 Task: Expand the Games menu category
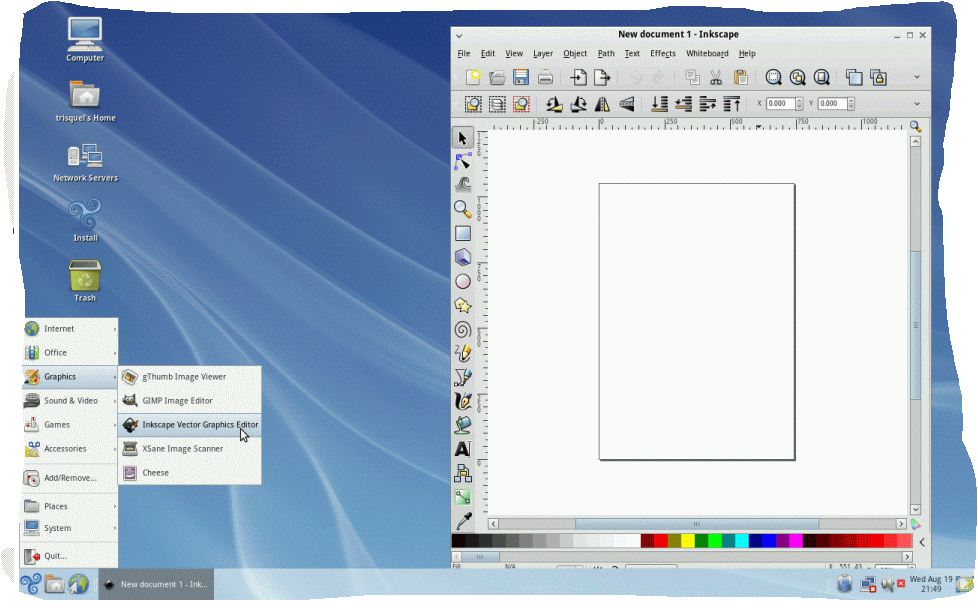70,425
